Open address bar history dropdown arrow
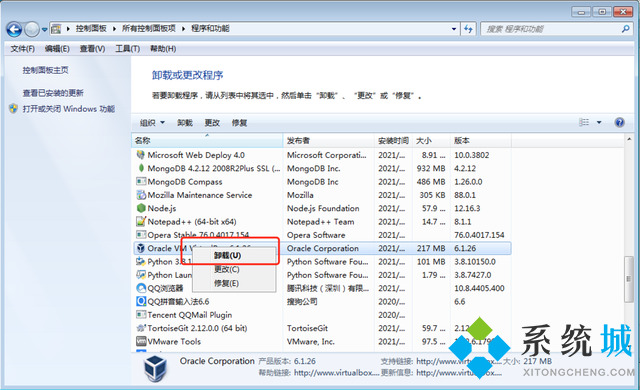Screen dimensions: 640x390 454,29
